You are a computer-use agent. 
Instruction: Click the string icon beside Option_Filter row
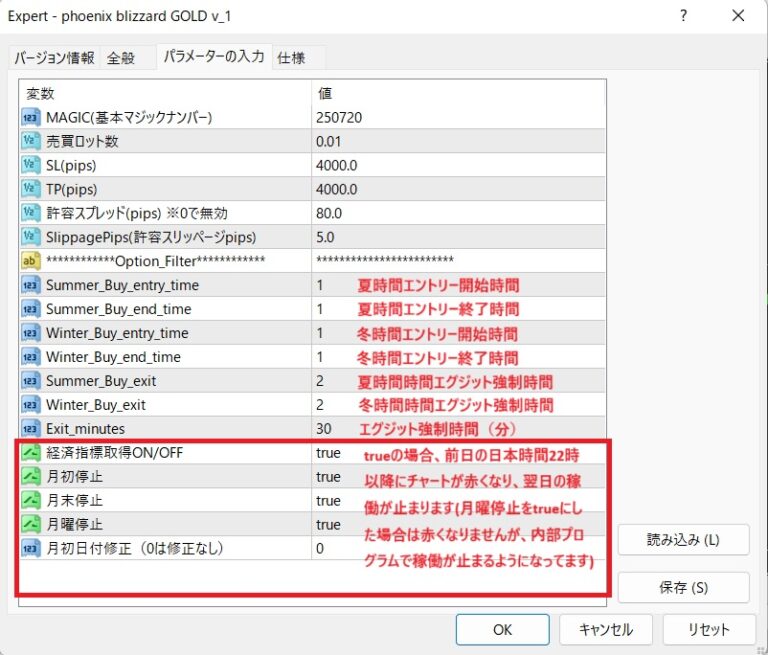click(x=30, y=261)
